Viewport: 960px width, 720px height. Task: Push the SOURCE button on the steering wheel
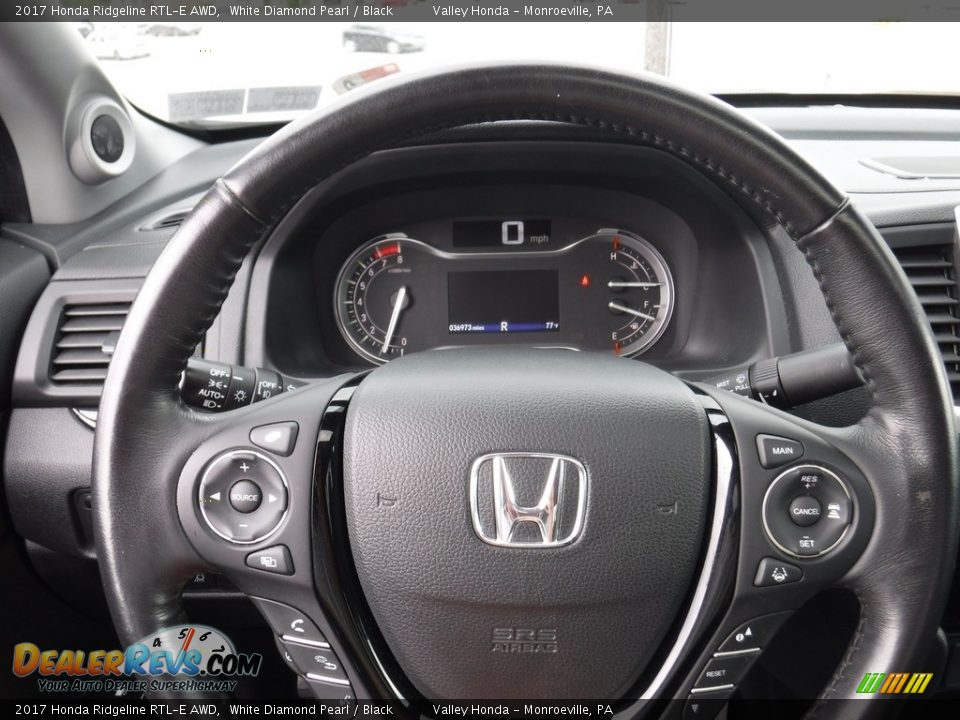pos(245,497)
